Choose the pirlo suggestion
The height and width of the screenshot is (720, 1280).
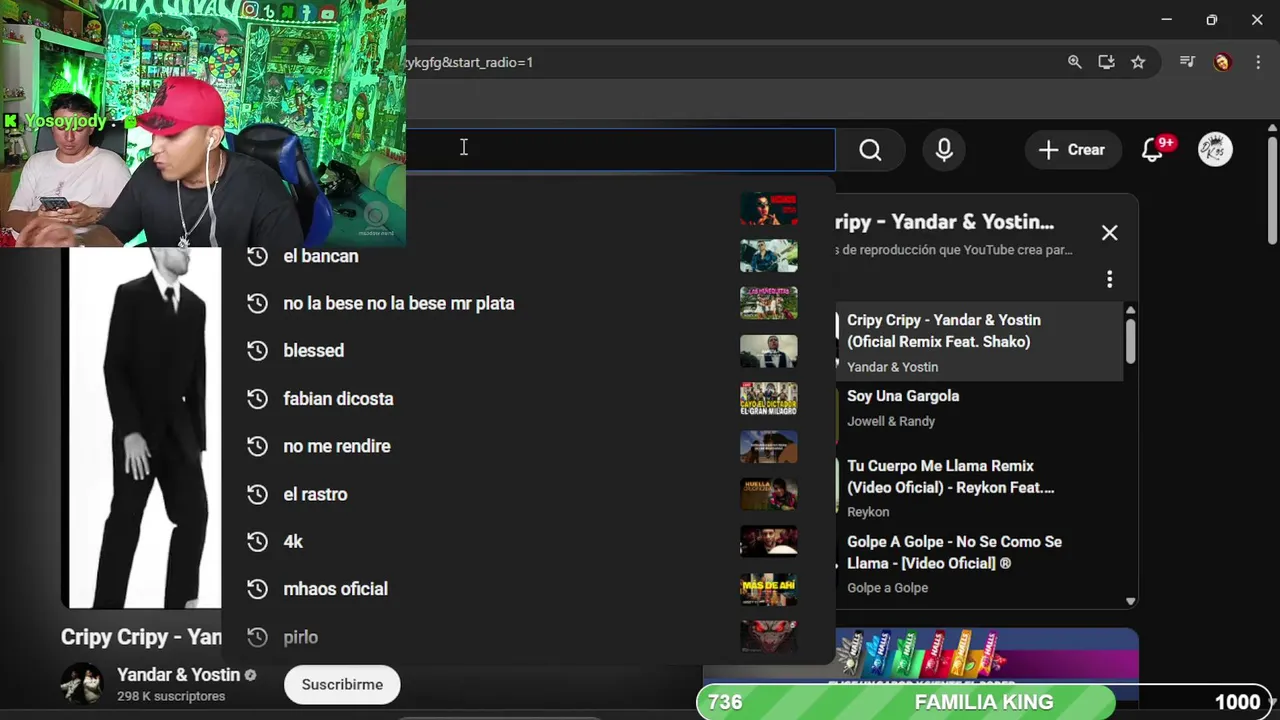(x=528, y=637)
